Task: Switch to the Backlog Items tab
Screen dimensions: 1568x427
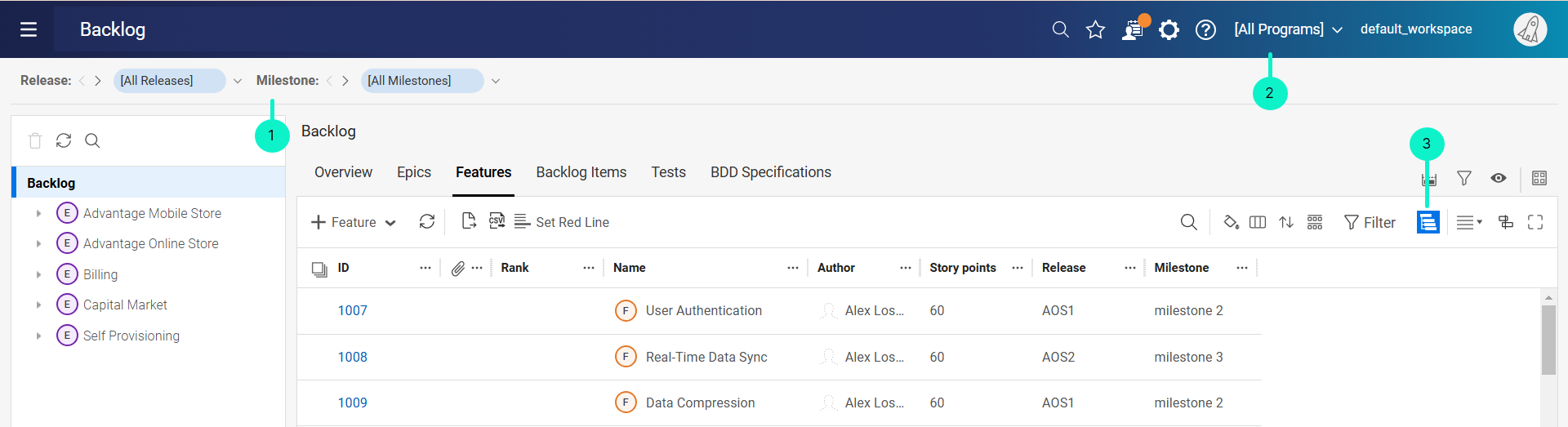Action: (581, 172)
